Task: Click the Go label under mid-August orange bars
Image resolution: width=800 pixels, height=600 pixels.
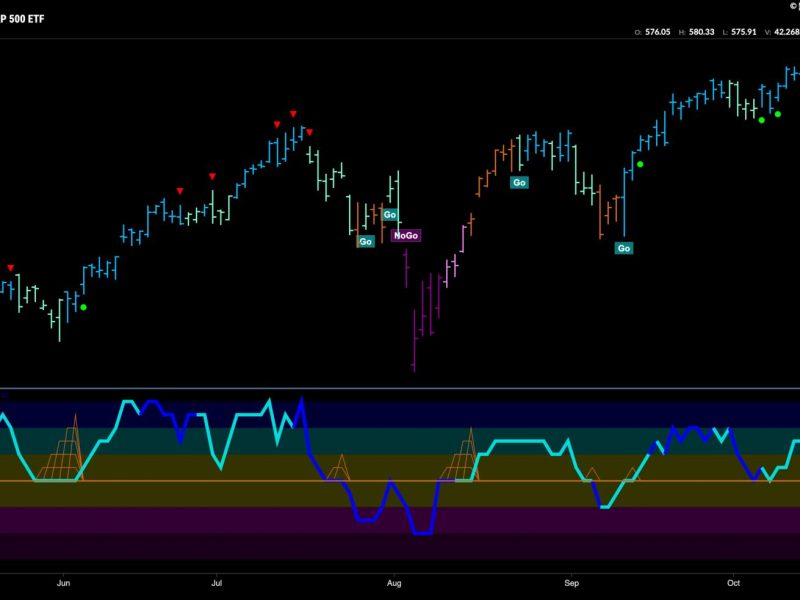Action: pyautogui.click(x=519, y=183)
